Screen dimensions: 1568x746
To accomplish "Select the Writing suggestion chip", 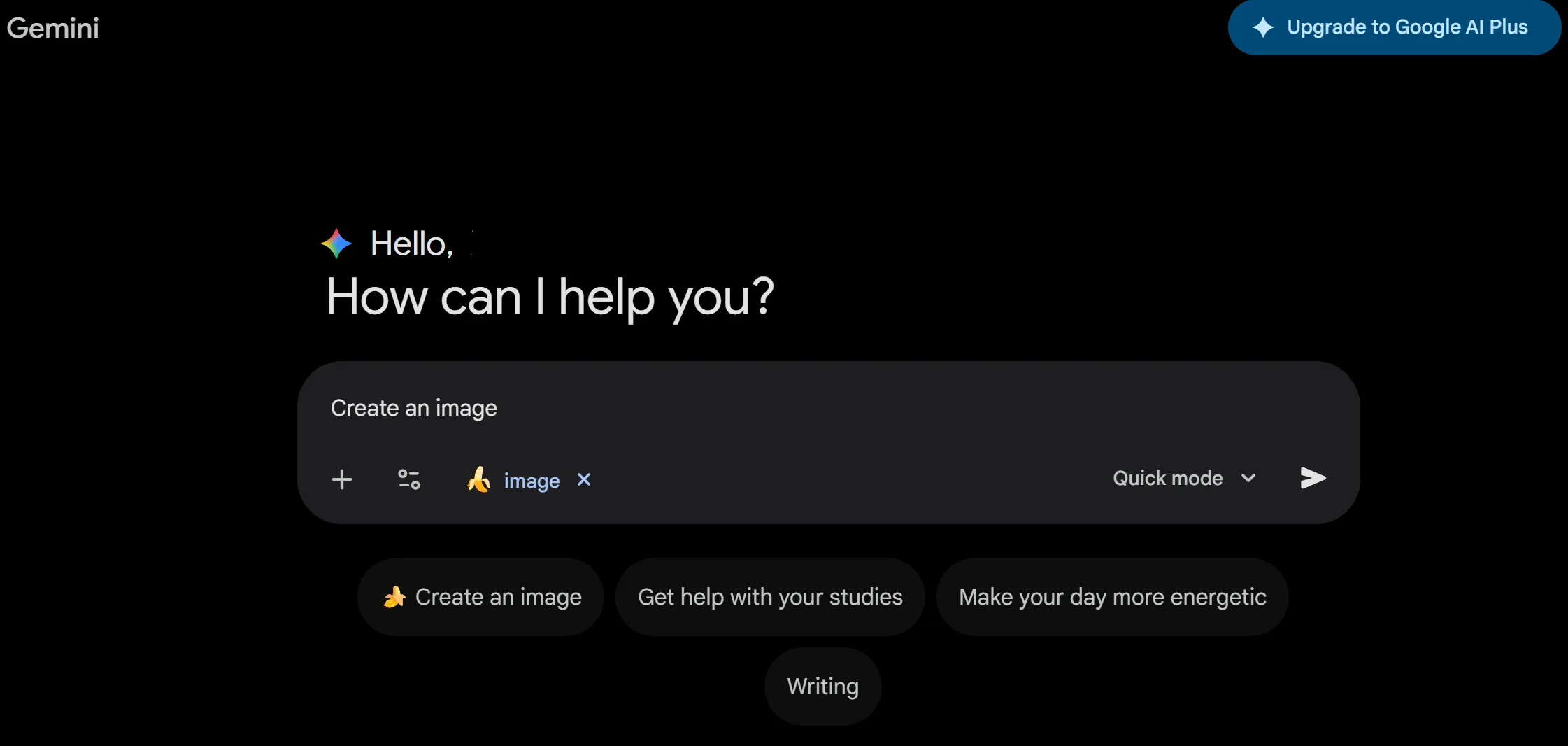I will pos(822,686).
